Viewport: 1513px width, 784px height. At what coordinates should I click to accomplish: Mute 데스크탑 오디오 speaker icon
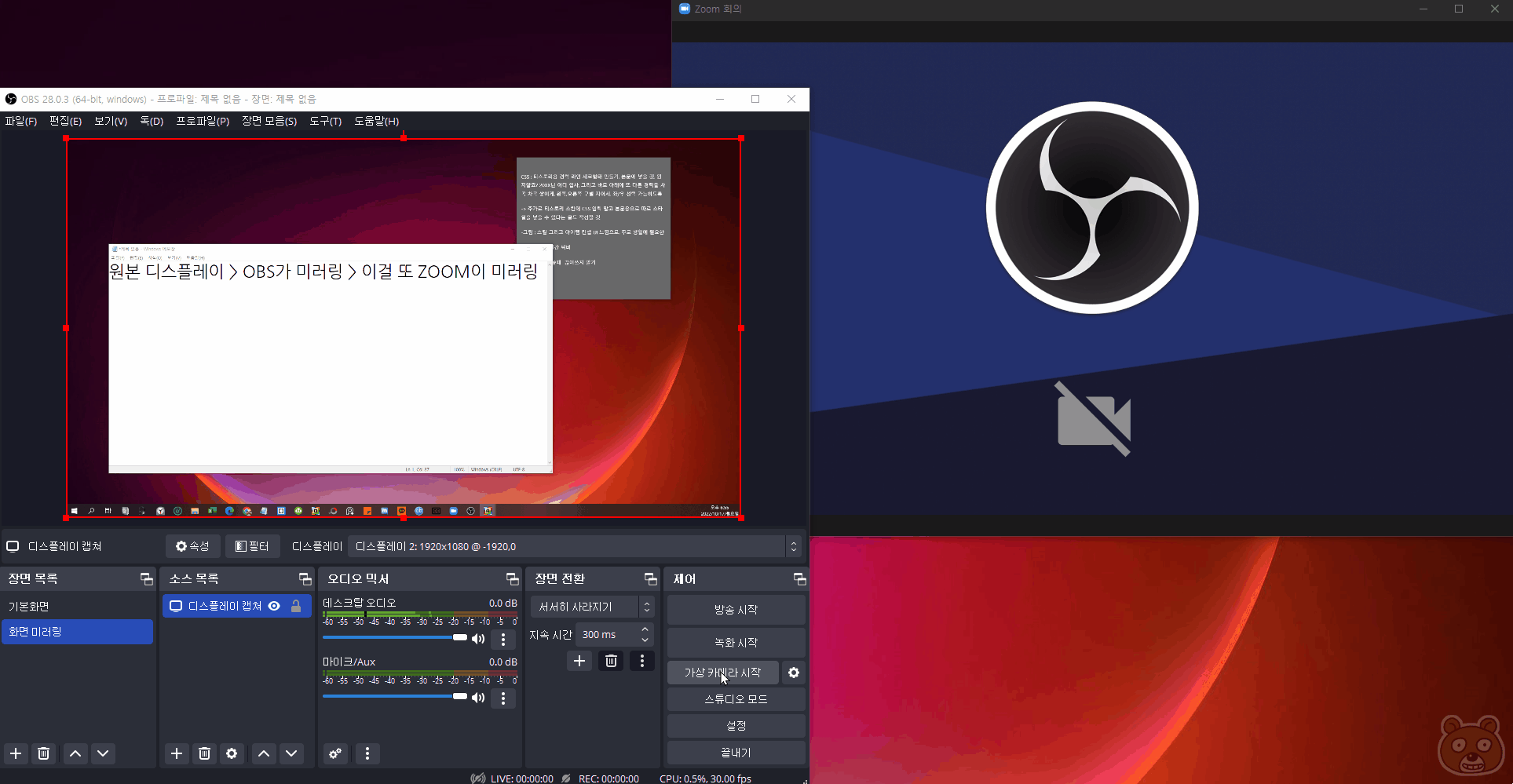tap(478, 639)
